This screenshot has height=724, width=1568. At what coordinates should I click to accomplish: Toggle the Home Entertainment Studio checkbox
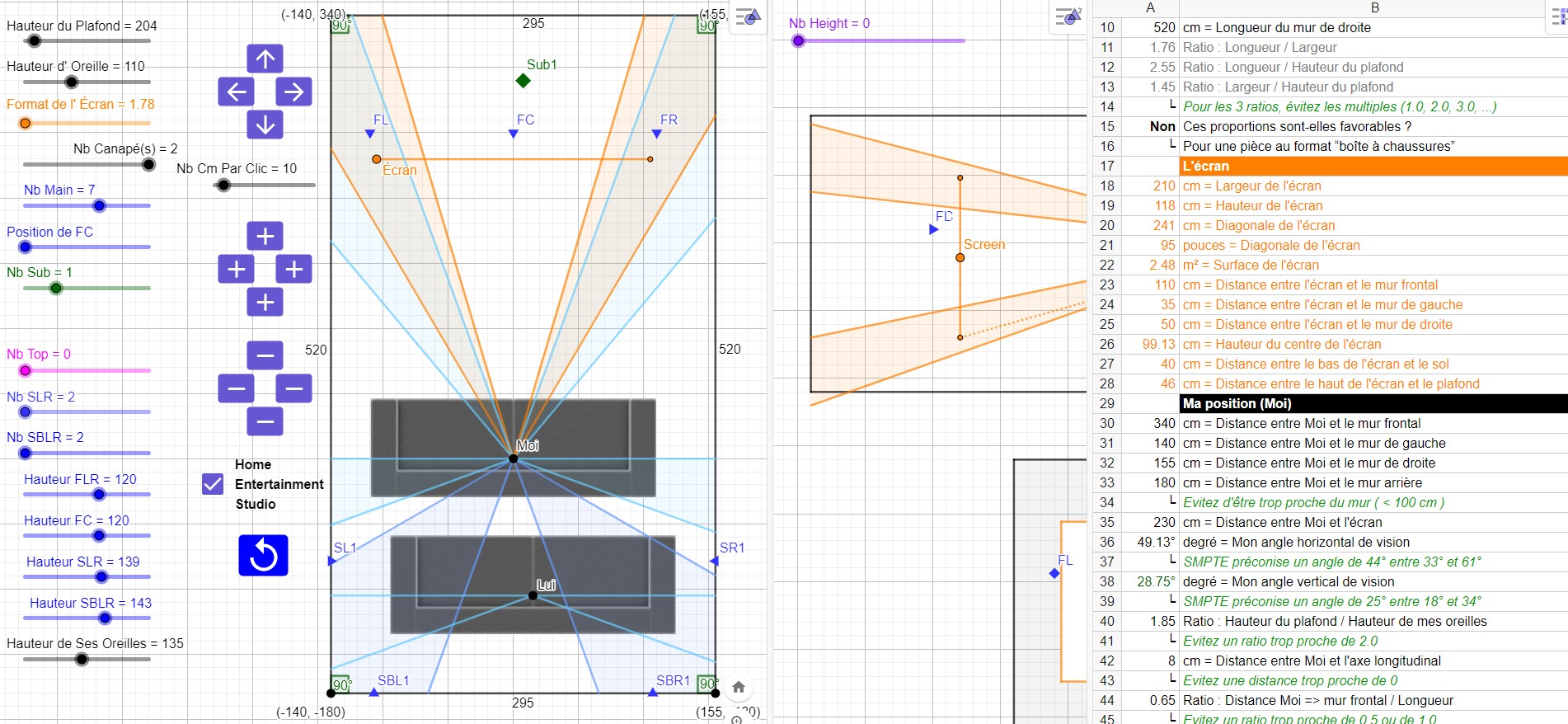(213, 484)
